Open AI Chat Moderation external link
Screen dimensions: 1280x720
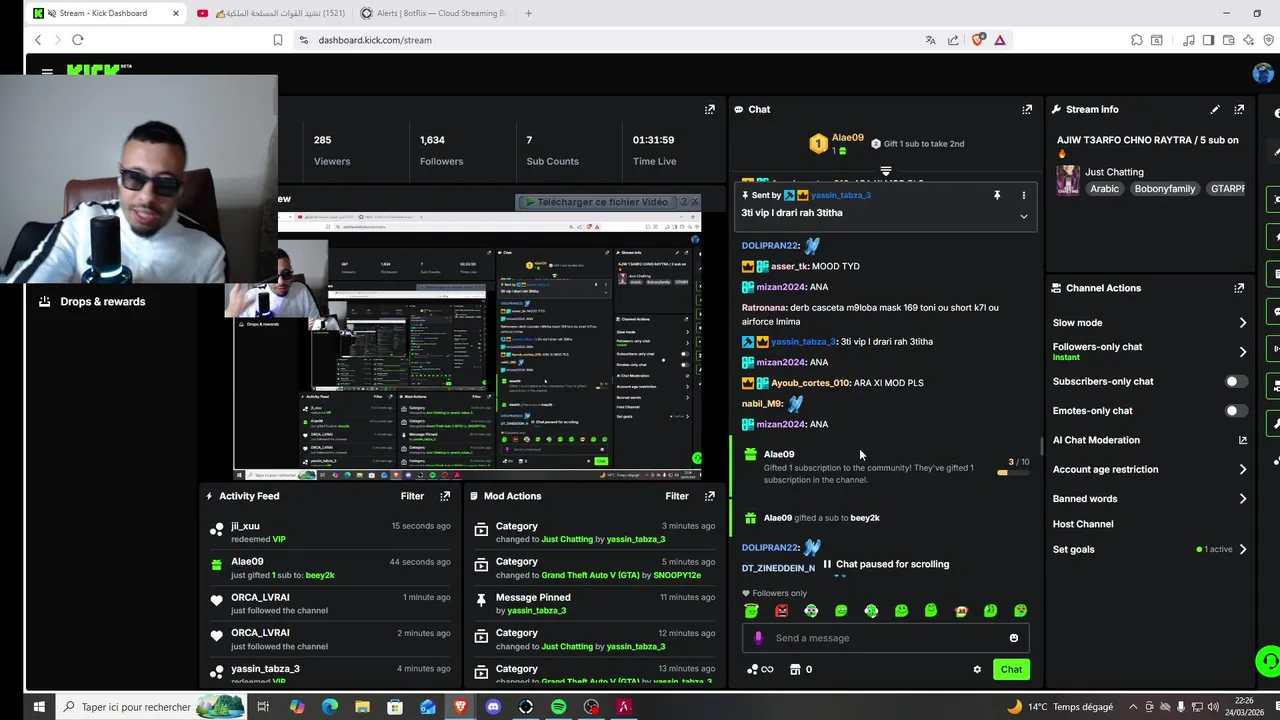(x=1243, y=440)
